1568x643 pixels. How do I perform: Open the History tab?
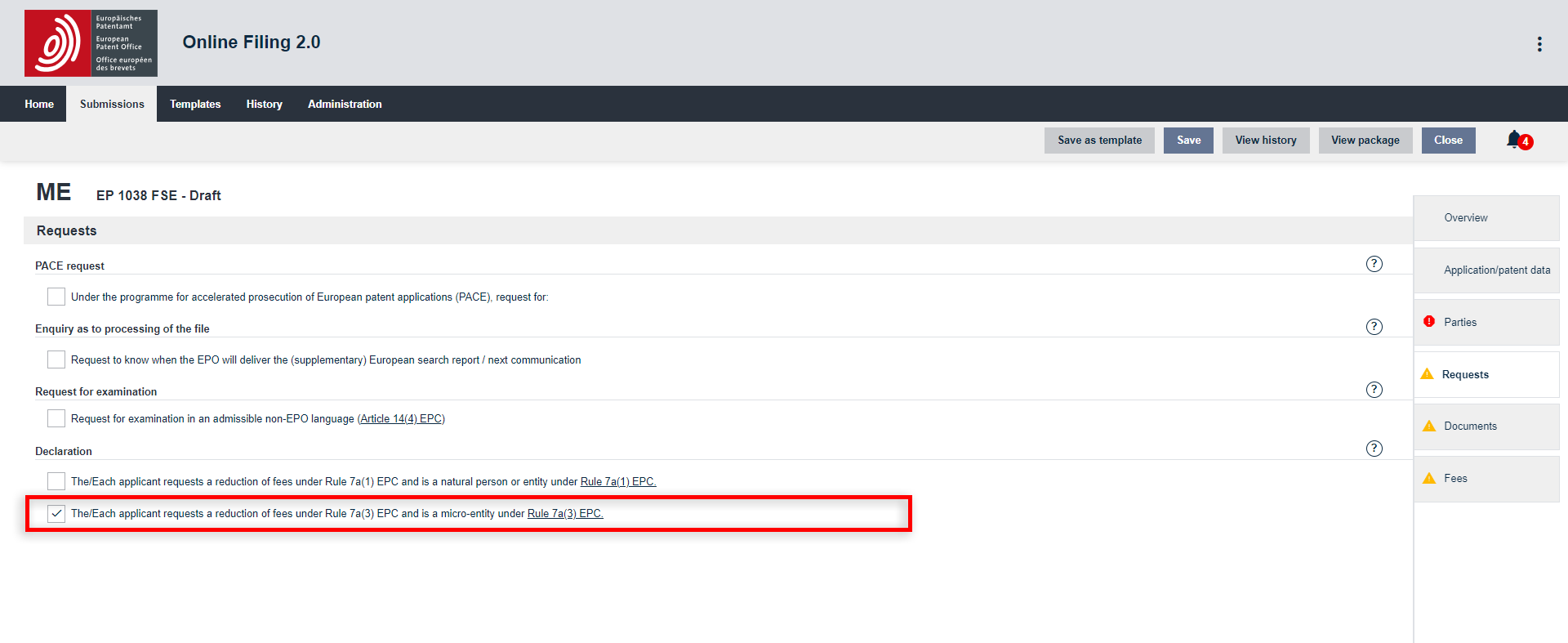tap(264, 104)
